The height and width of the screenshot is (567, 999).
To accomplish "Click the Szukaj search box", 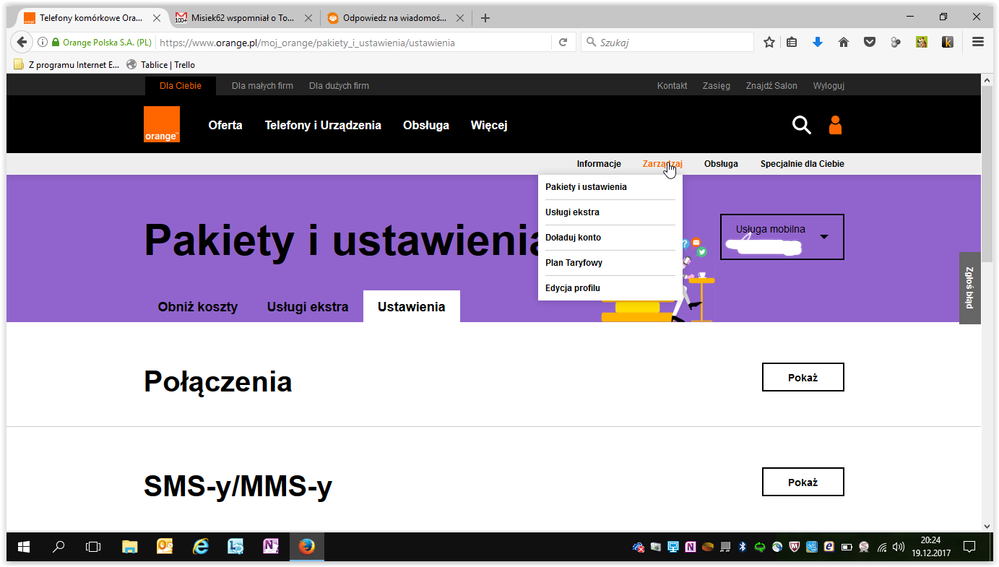I will [667, 42].
